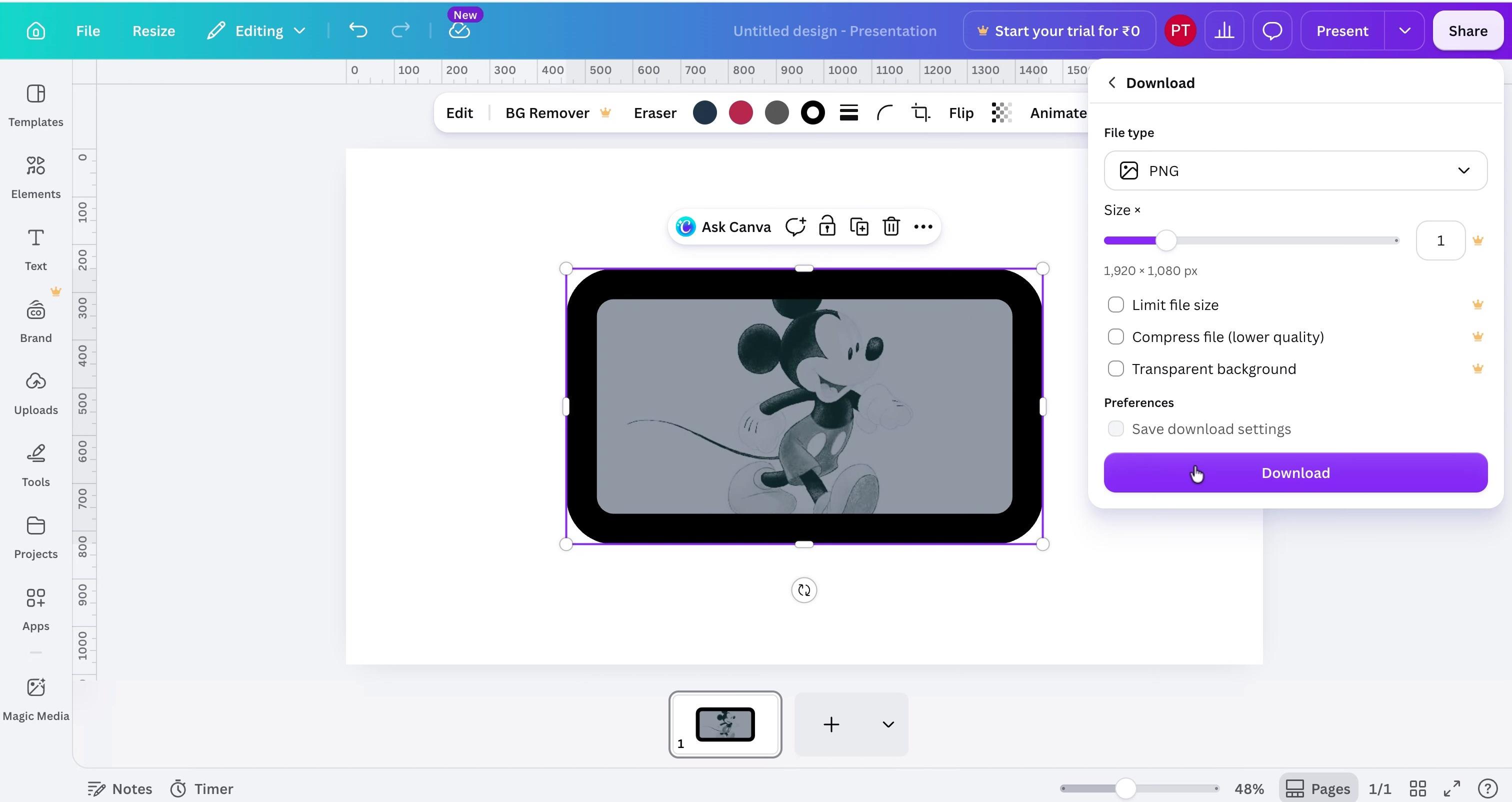Click the corner rounding icon
The height and width of the screenshot is (802, 1512).
point(884,112)
